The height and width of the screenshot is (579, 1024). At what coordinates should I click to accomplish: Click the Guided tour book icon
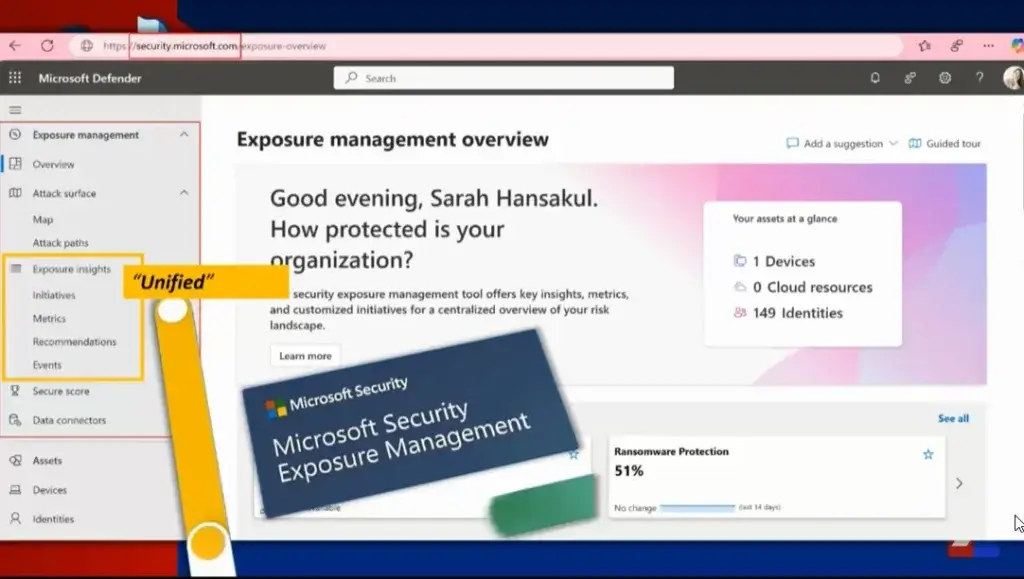pos(915,143)
